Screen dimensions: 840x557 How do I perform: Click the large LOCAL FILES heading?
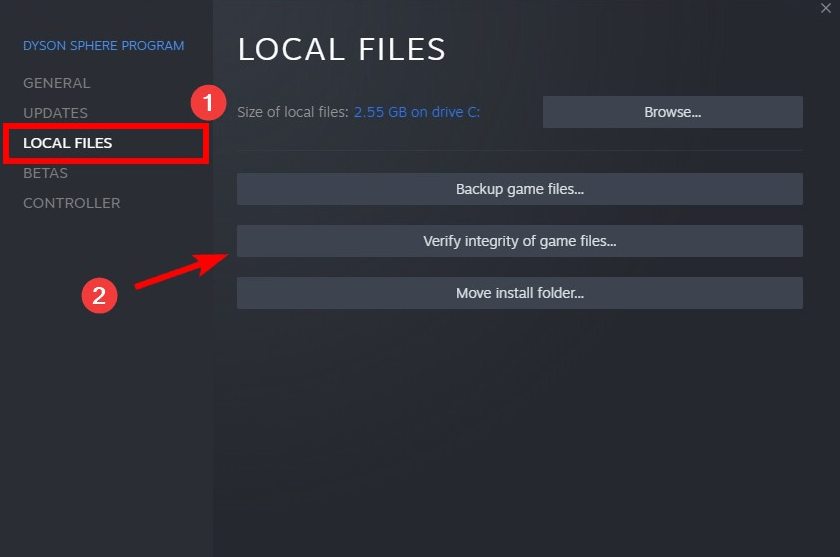point(341,49)
